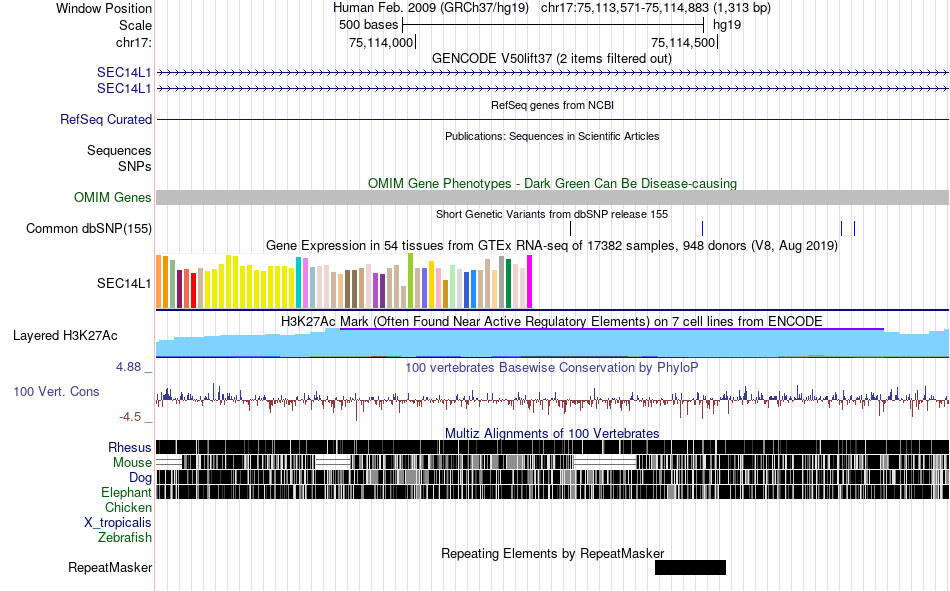
Task: Click the Rhesus alignment row
Action: pos(553,447)
